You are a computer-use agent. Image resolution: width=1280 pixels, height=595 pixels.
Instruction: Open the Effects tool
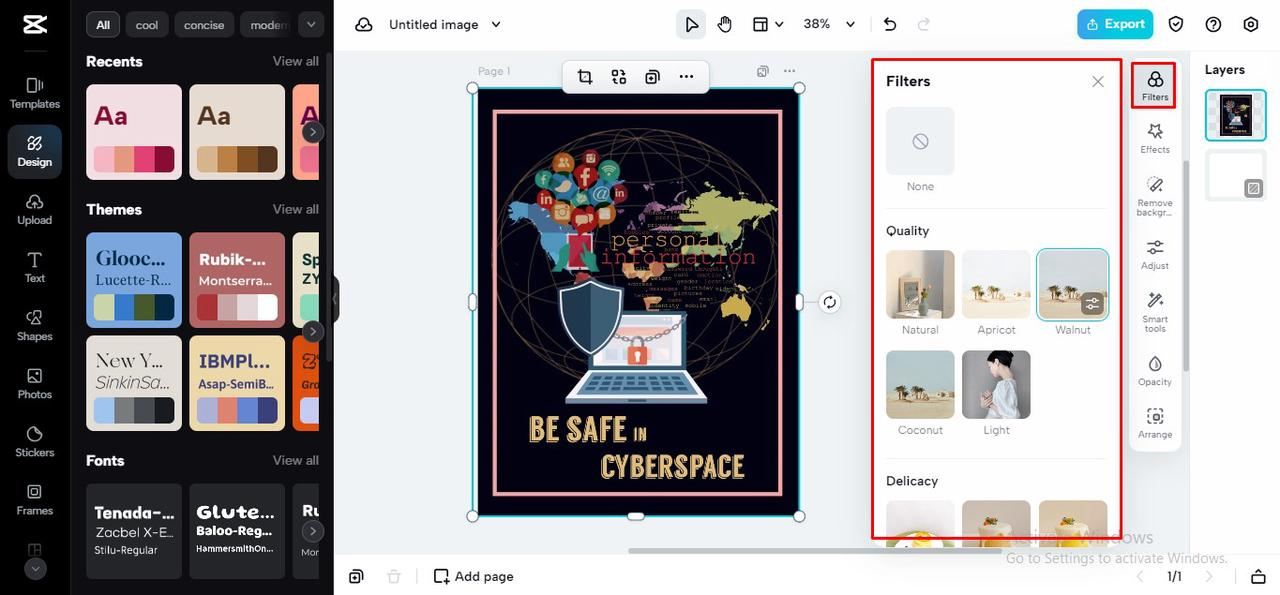(1155, 138)
